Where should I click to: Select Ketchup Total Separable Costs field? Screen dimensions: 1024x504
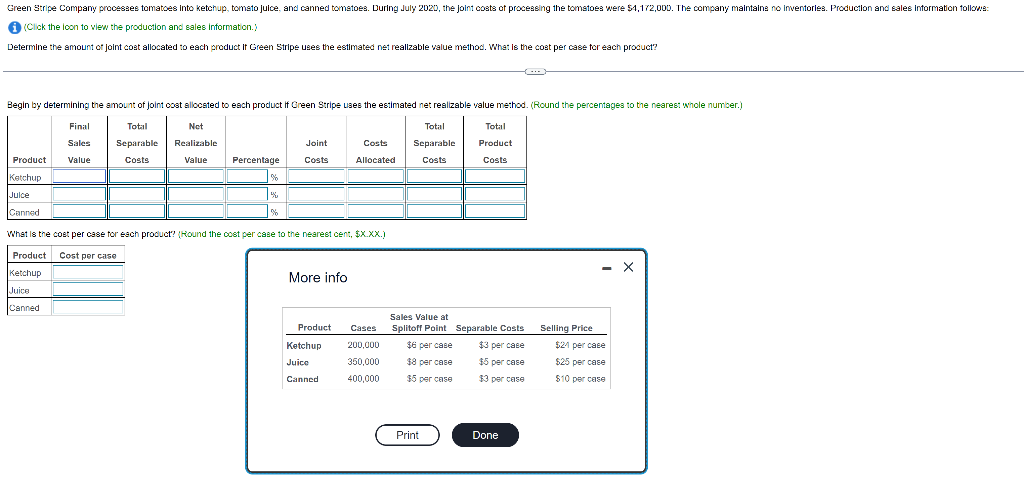coord(136,176)
